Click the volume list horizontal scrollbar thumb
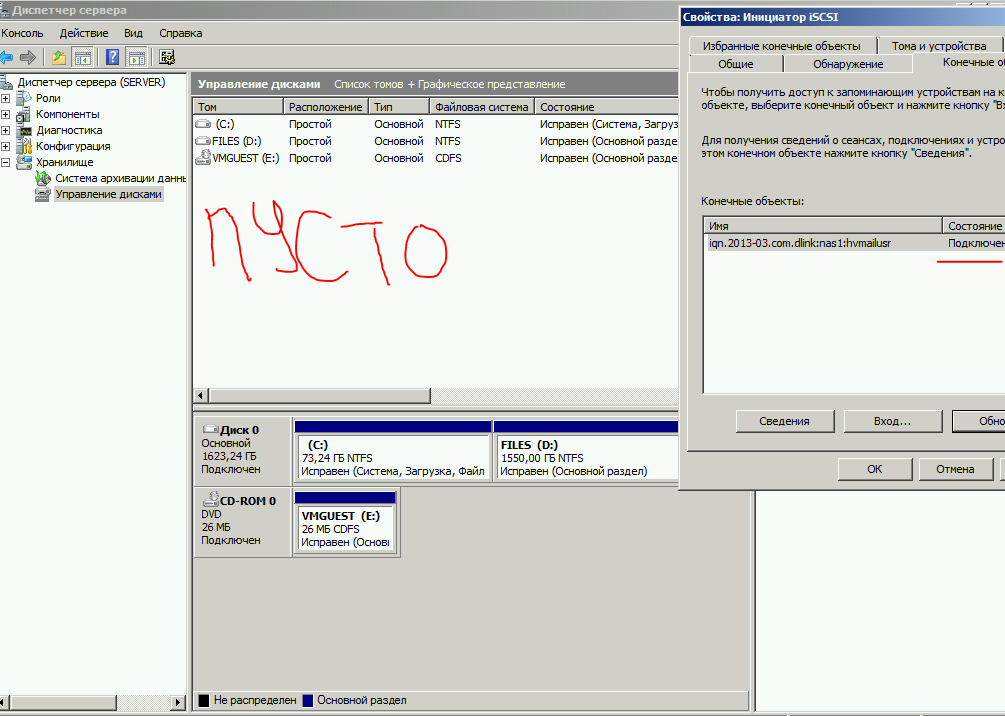 (320, 395)
